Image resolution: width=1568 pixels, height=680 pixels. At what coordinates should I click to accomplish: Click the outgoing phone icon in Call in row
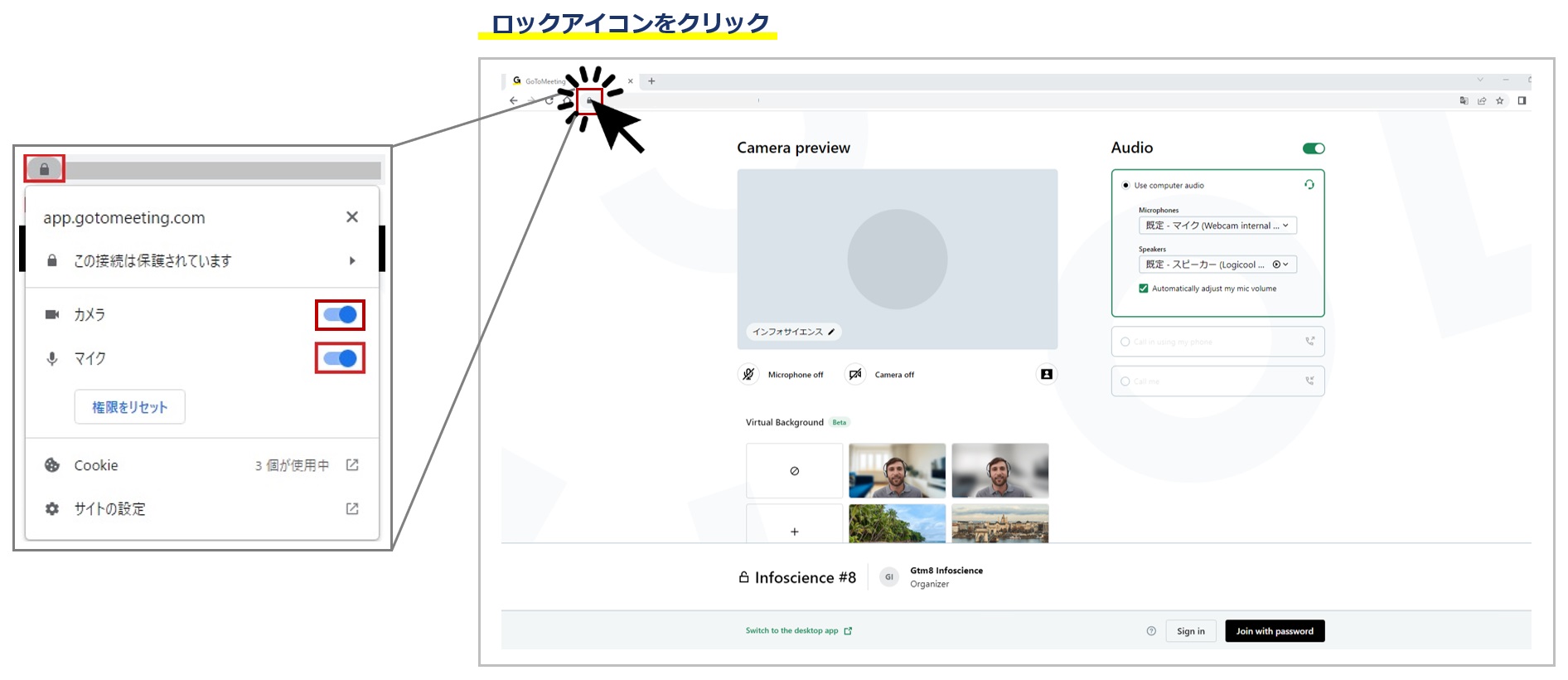[1310, 341]
